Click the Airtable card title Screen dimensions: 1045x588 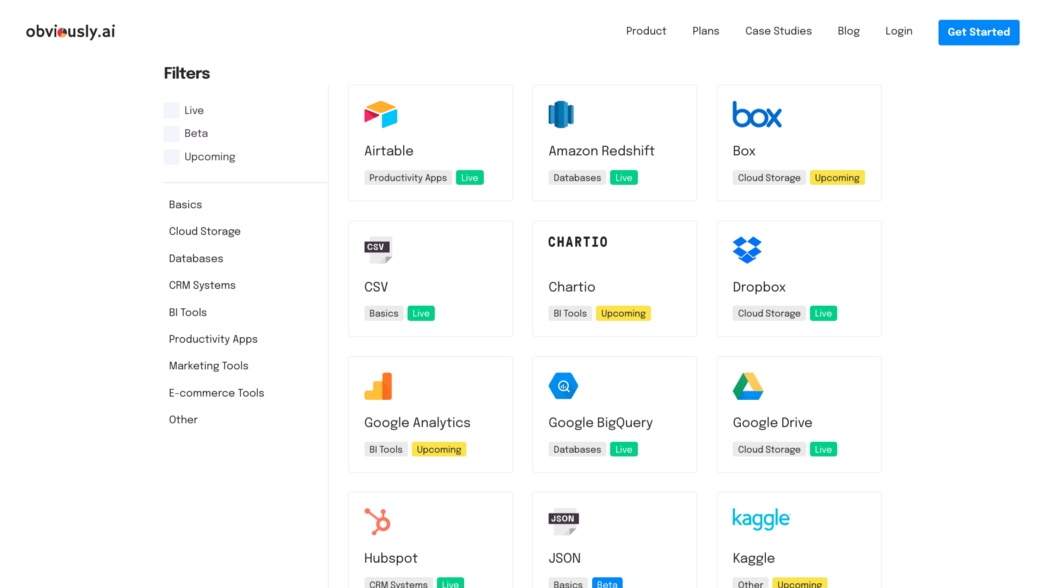point(389,151)
